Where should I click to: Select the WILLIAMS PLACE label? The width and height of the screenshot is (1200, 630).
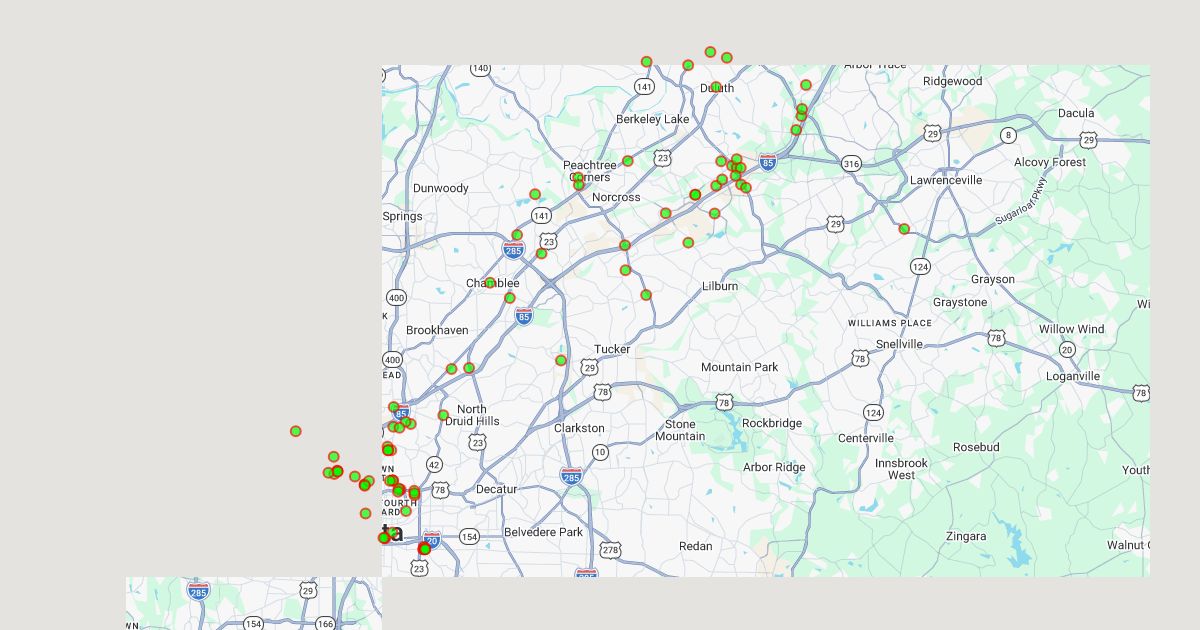coord(890,323)
